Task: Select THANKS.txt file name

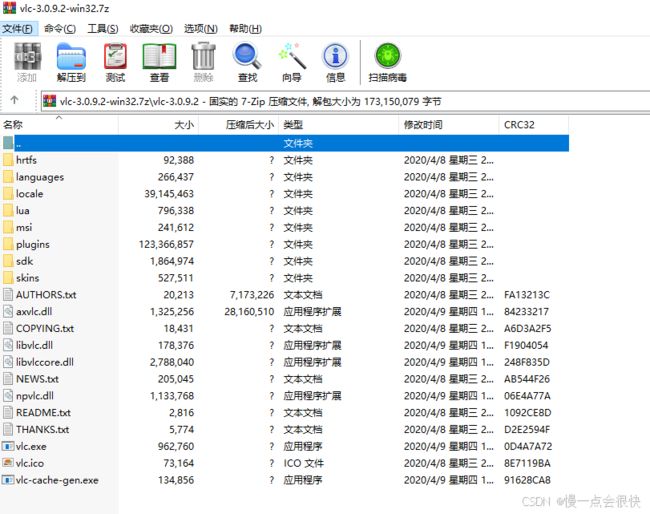Action: click(42, 429)
